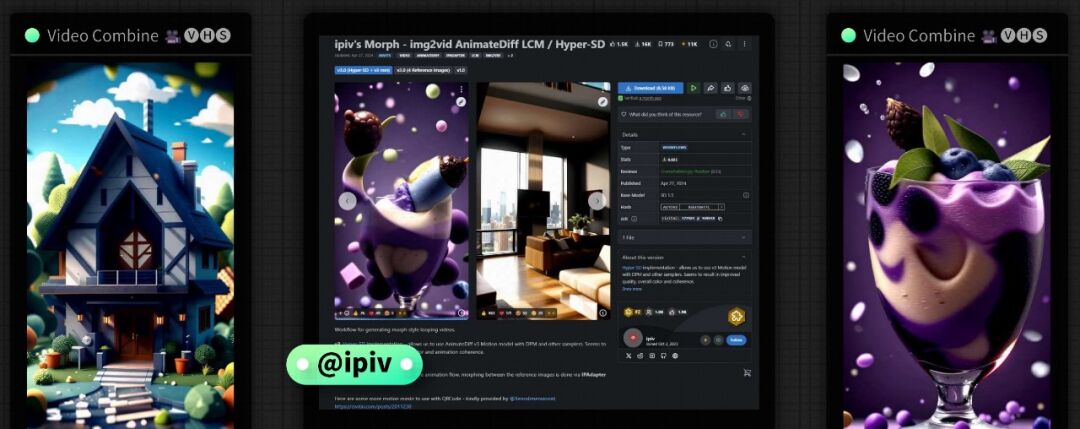Open the Reddit icon under ipiv's profile
The width and height of the screenshot is (1080, 429).
(640, 356)
